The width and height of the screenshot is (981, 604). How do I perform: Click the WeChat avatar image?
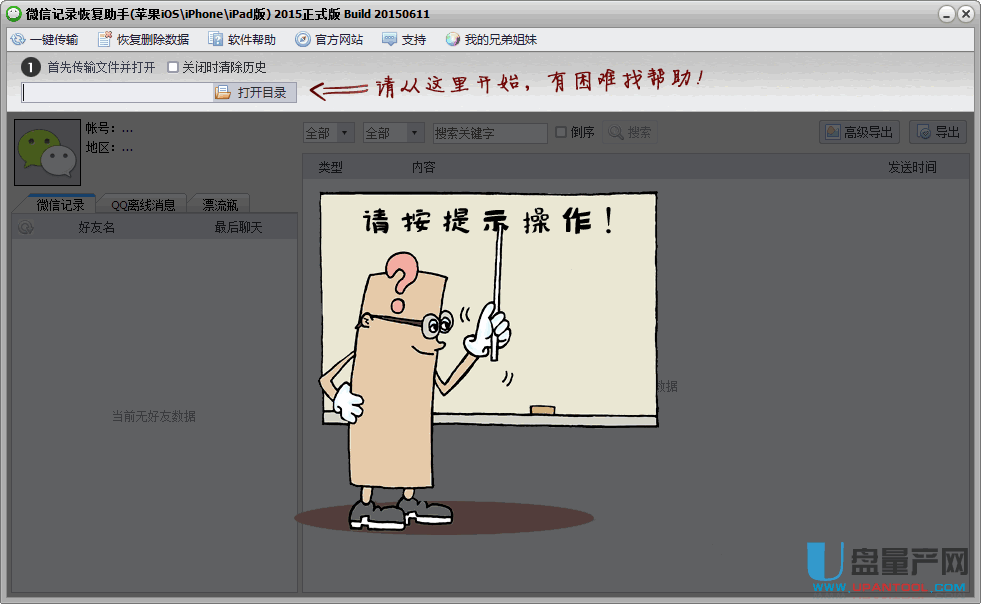(47, 153)
